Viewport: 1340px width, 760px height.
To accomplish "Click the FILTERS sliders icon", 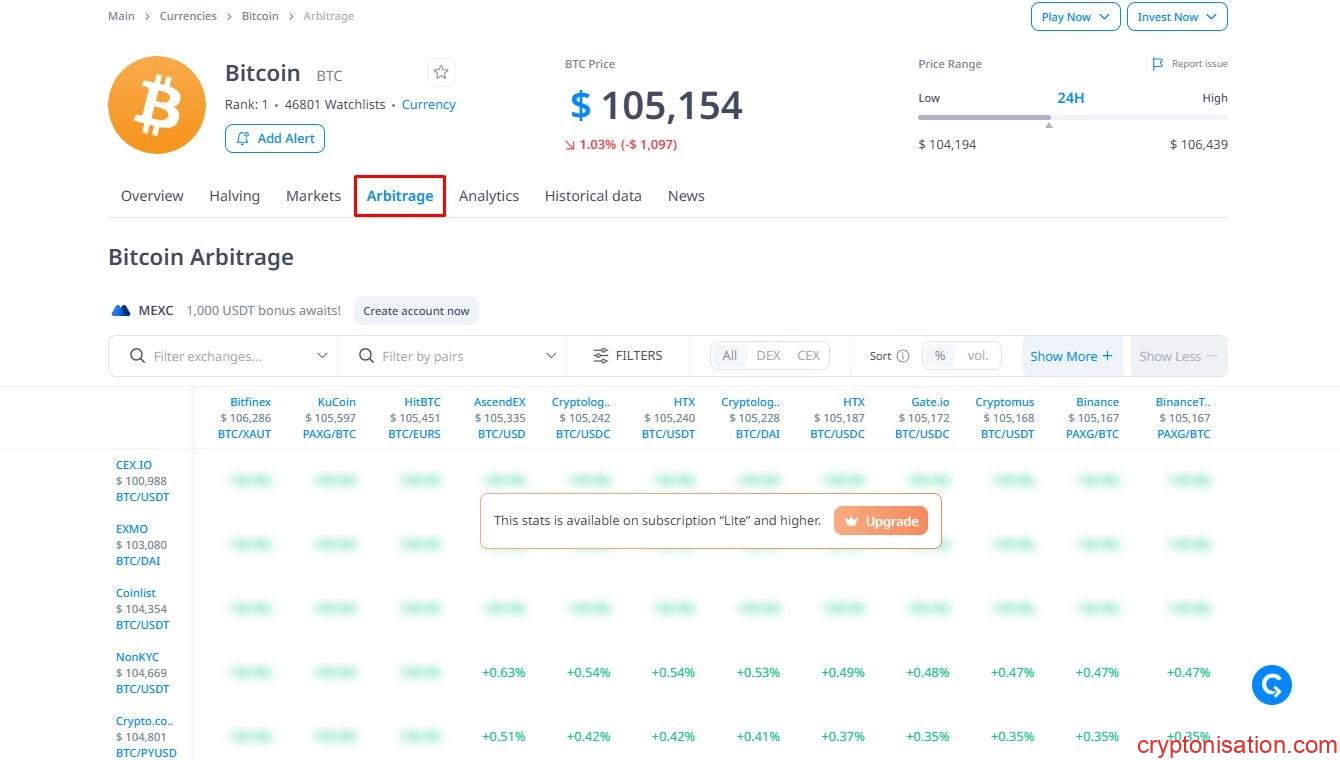I will 600,356.
